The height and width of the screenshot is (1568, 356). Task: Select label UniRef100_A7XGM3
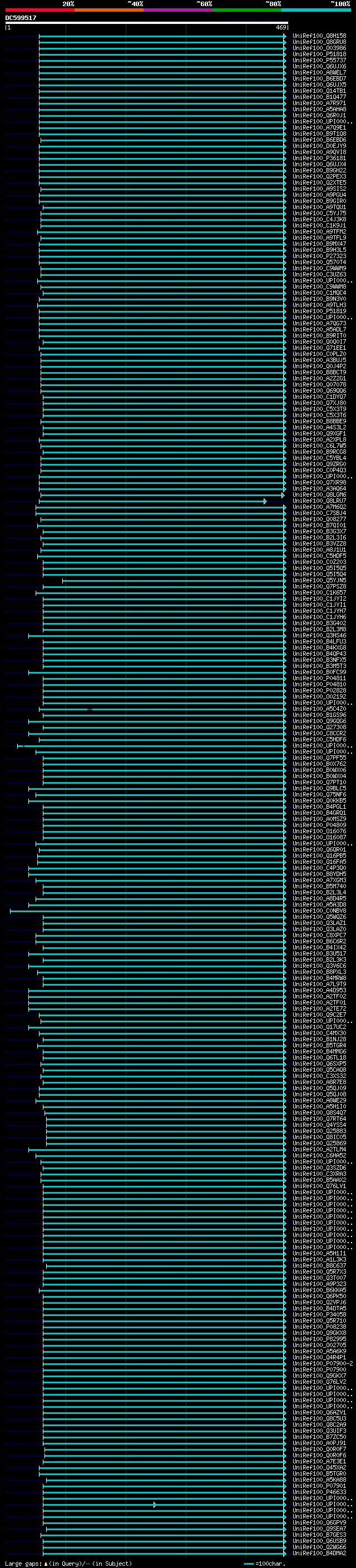click(x=319, y=880)
